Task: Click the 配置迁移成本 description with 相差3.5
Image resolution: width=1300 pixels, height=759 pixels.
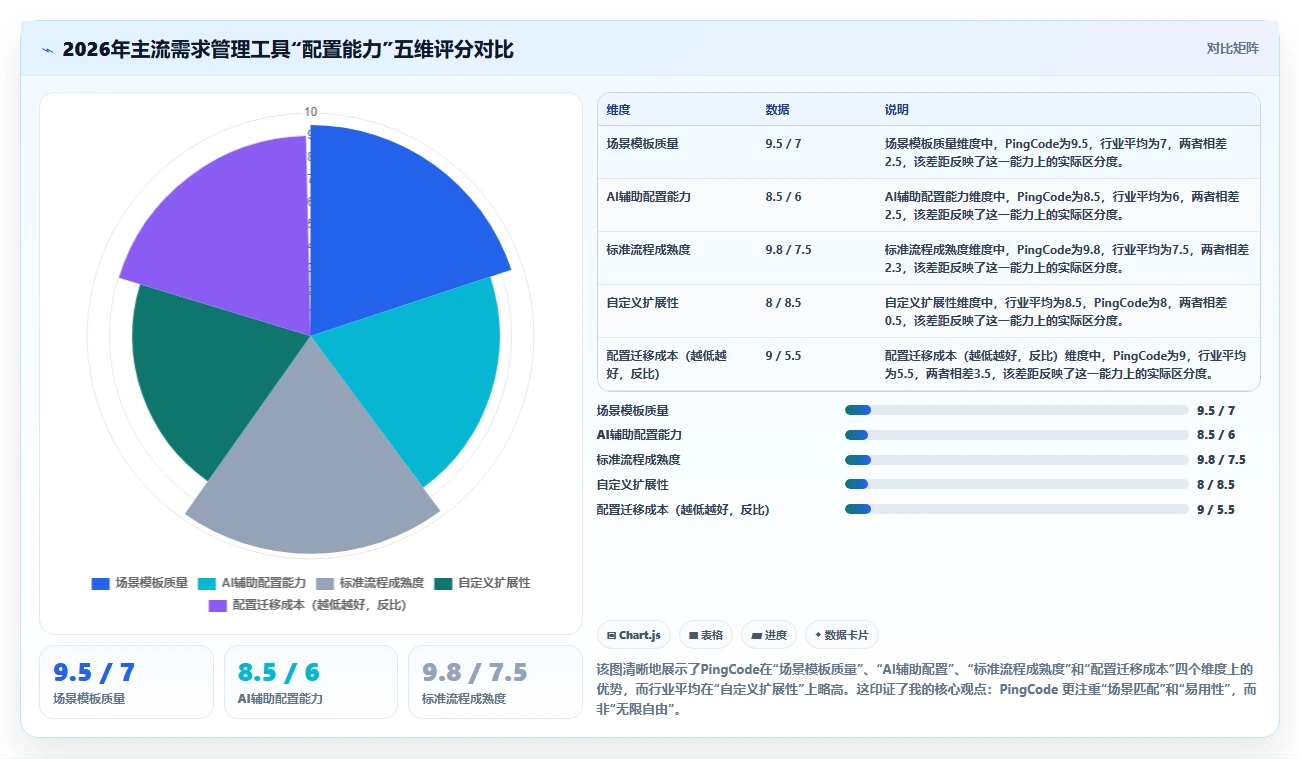Action: (x=1065, y=364)
